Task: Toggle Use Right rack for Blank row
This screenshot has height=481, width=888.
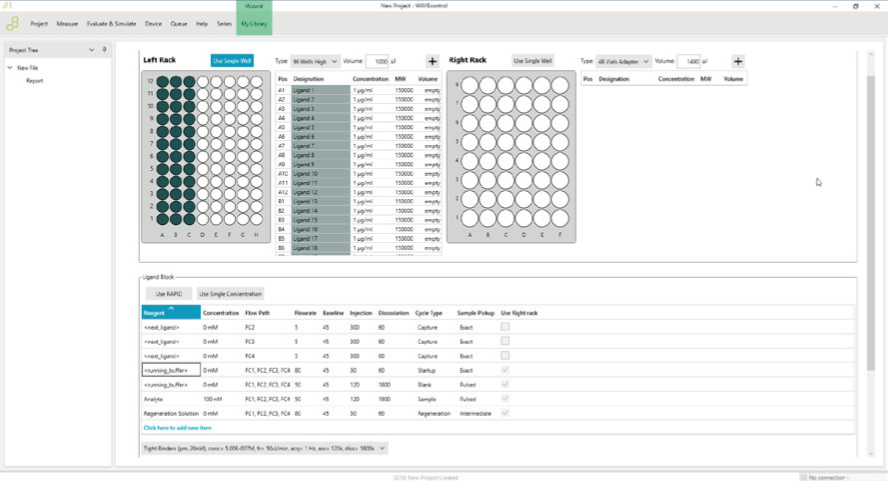Action: coord(505,384)
